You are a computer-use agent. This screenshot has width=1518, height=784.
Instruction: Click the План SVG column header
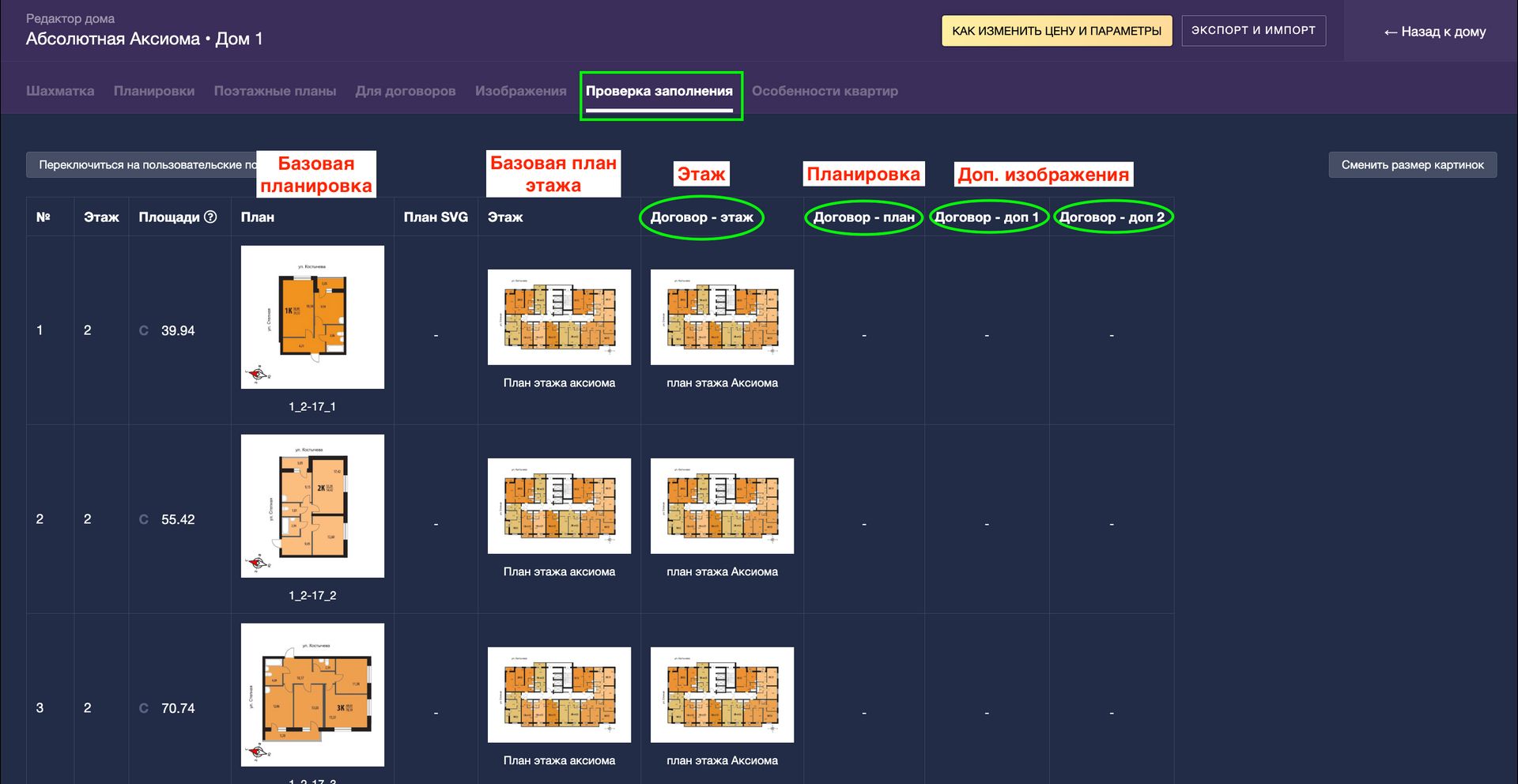(x=436, y=217)
